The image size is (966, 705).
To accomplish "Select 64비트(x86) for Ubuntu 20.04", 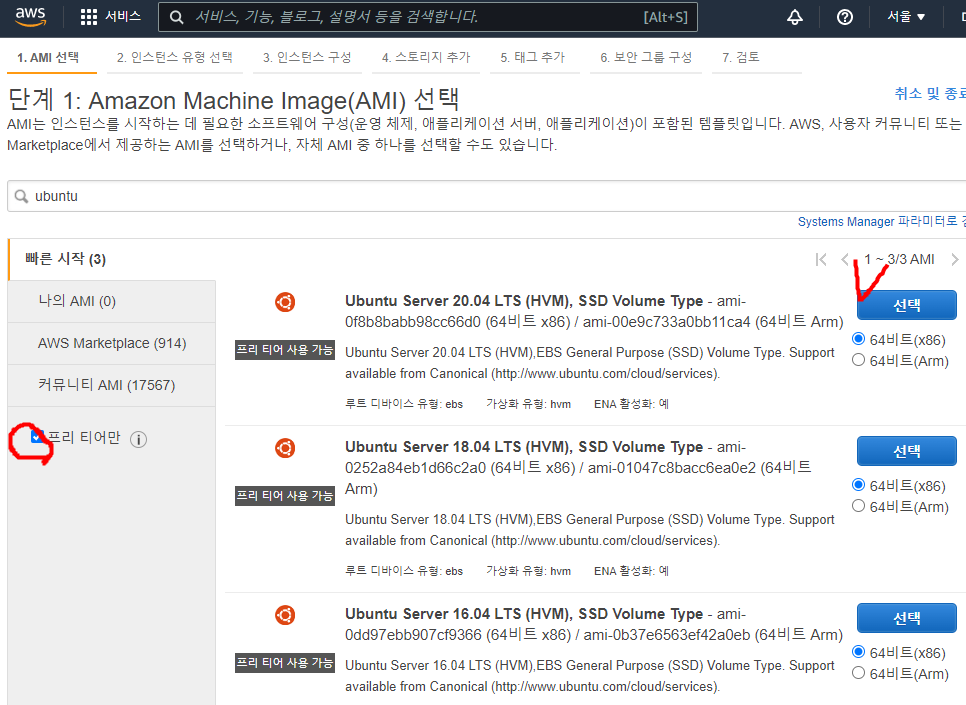I will click(x=858, y=339).
